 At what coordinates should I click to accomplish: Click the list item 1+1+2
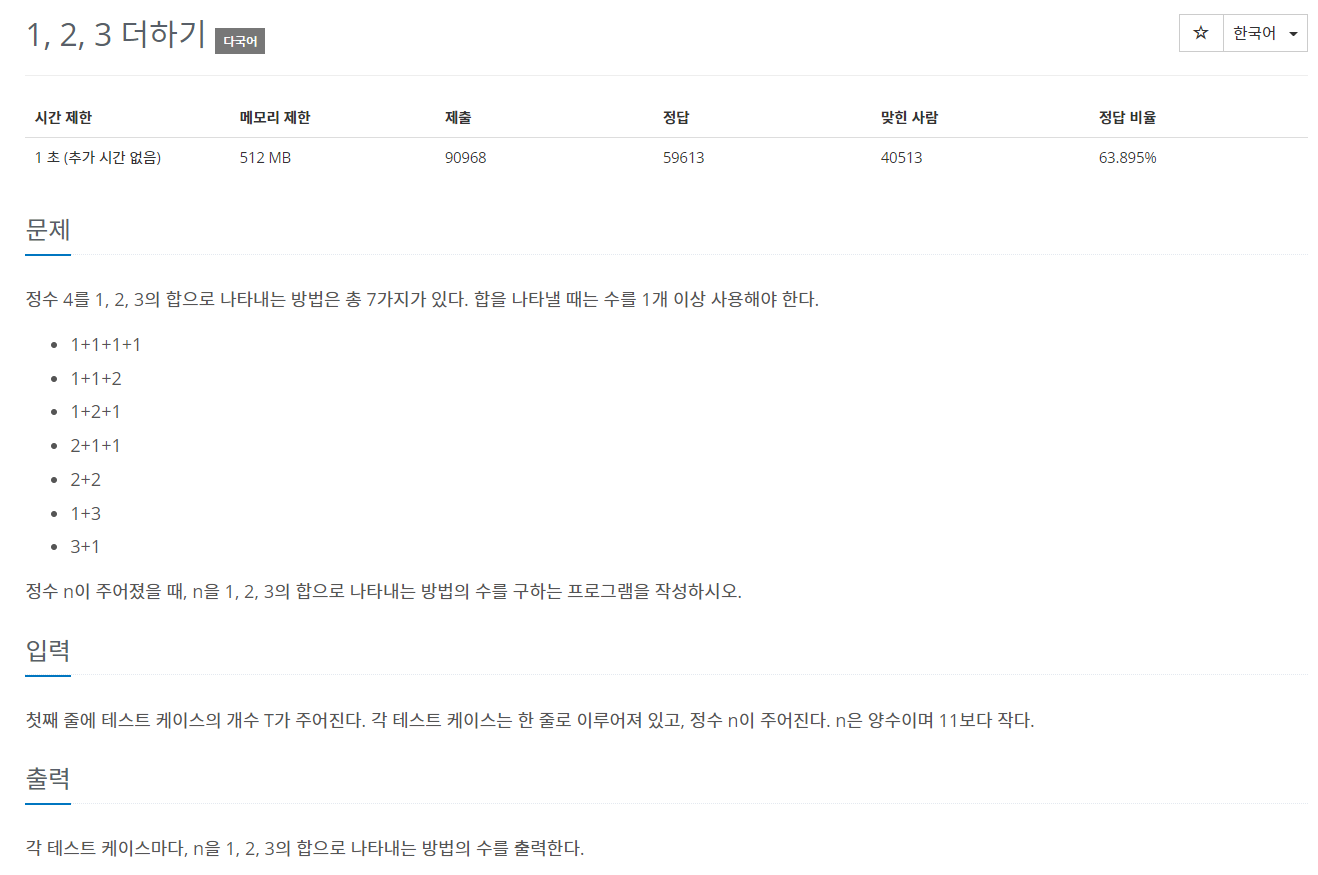click(96, 379)
